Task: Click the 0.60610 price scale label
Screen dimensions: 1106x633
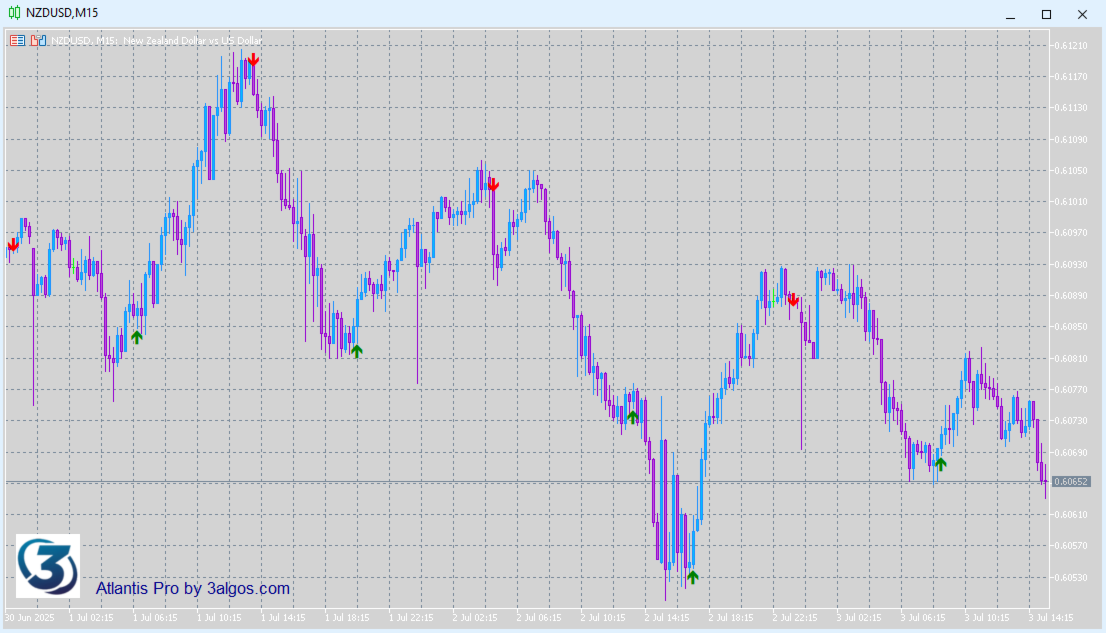Action: [1071, 514]
